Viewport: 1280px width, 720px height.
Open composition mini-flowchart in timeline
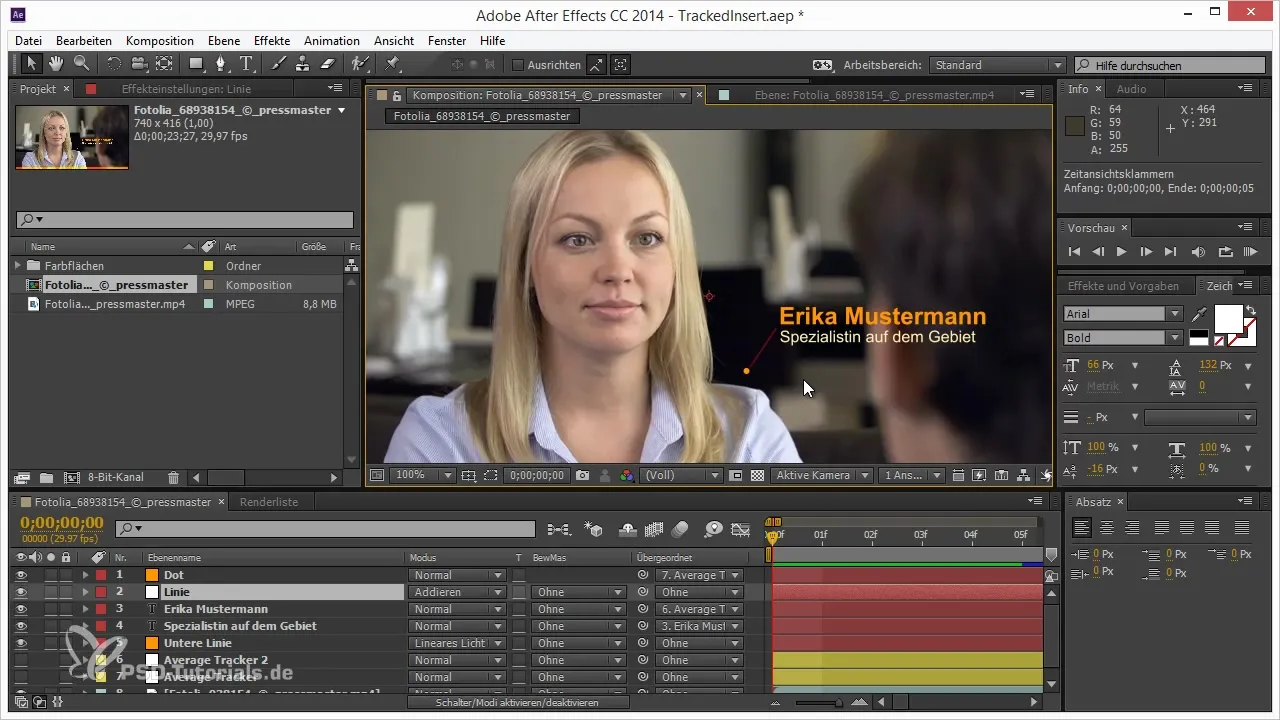[559, 528]
